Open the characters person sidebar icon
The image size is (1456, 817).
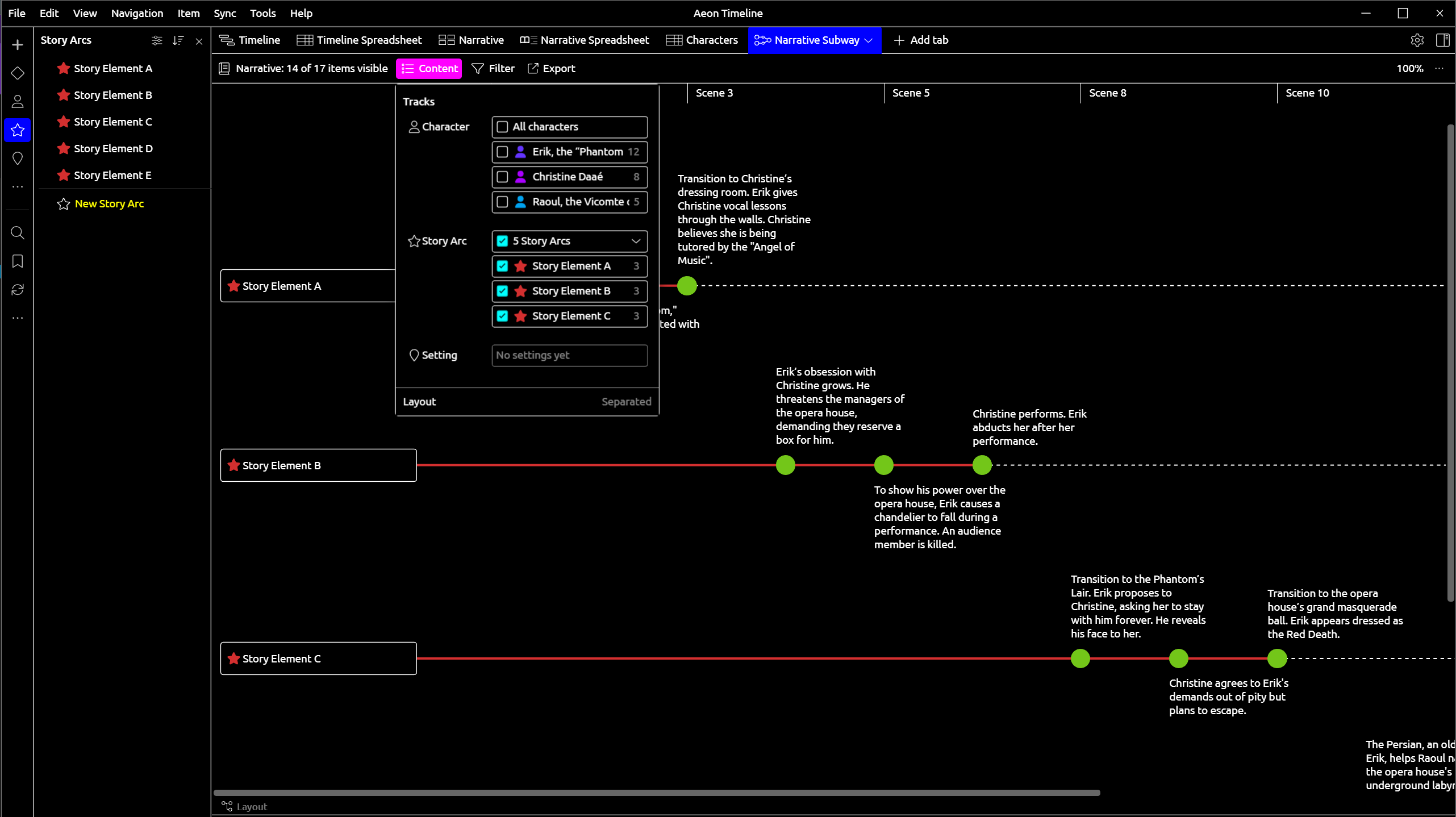(18, 102)
